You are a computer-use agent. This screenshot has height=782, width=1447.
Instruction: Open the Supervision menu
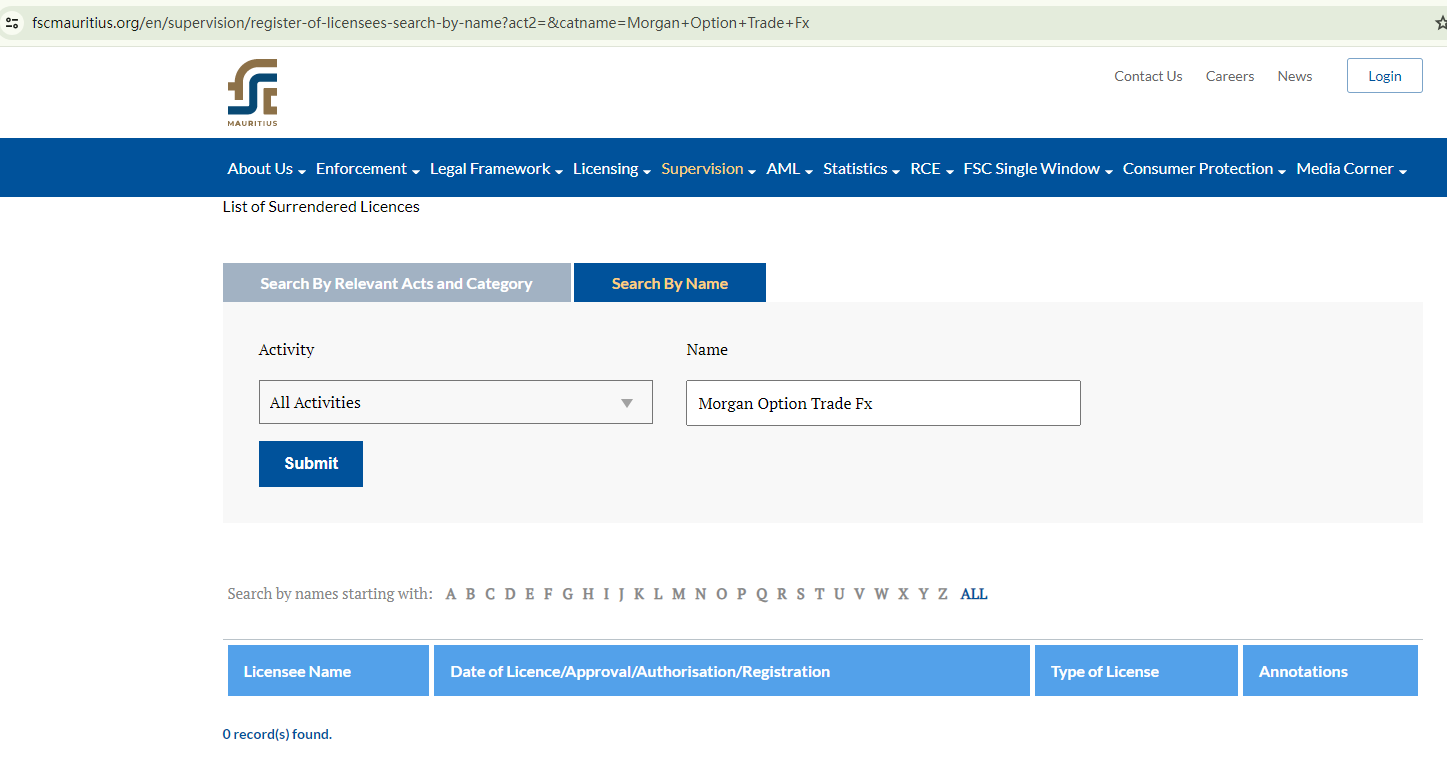point(708,169)
